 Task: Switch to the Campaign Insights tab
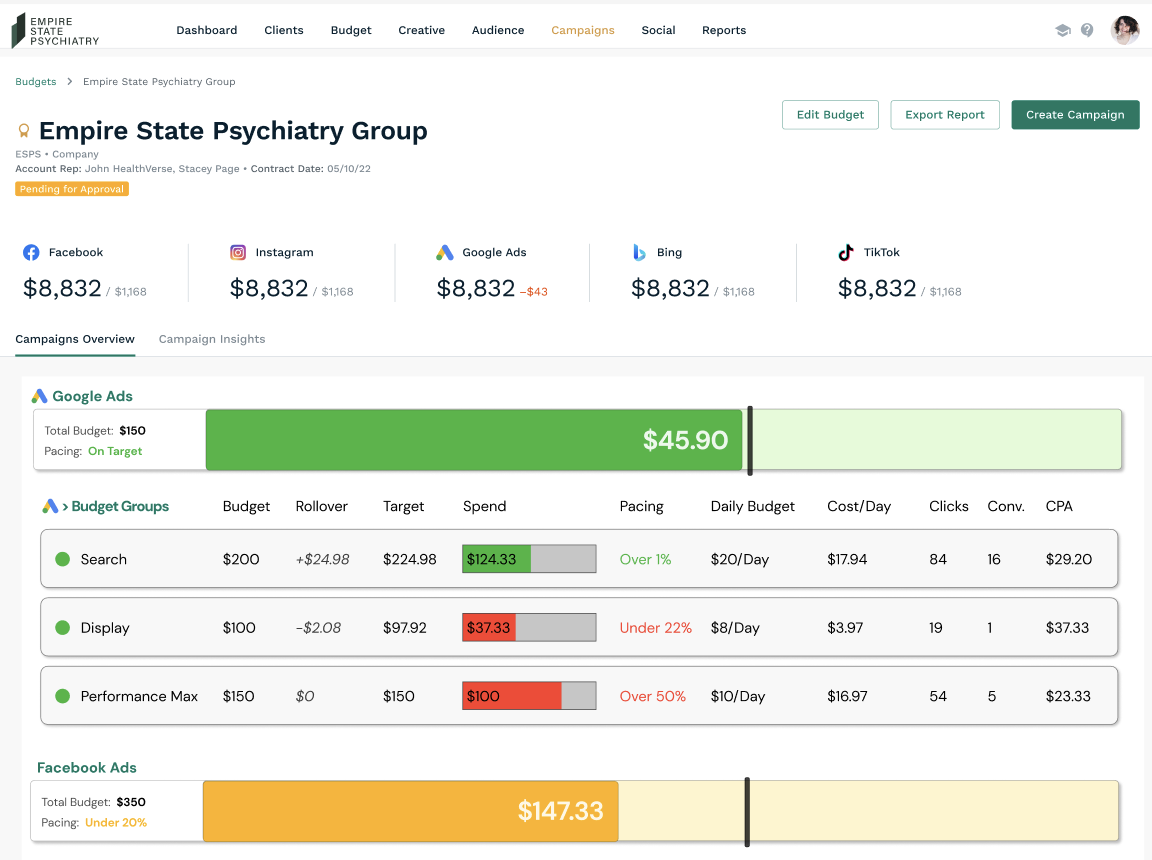212,339
